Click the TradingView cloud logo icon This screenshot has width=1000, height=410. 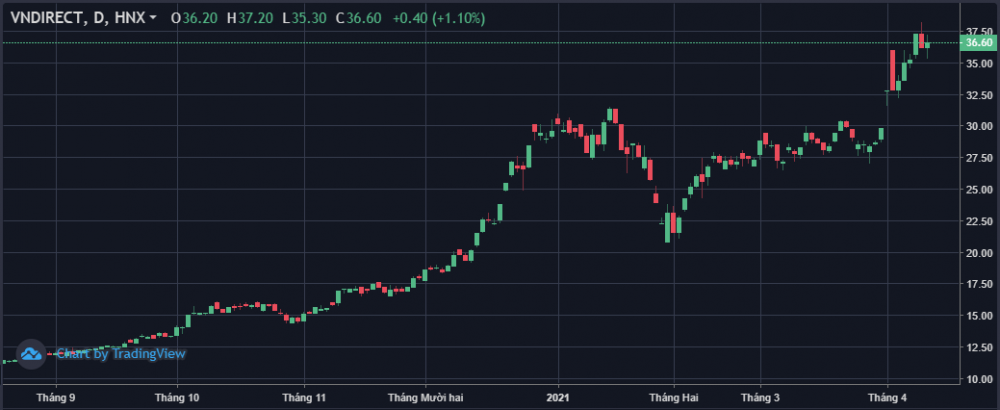(x=30, y=353)
